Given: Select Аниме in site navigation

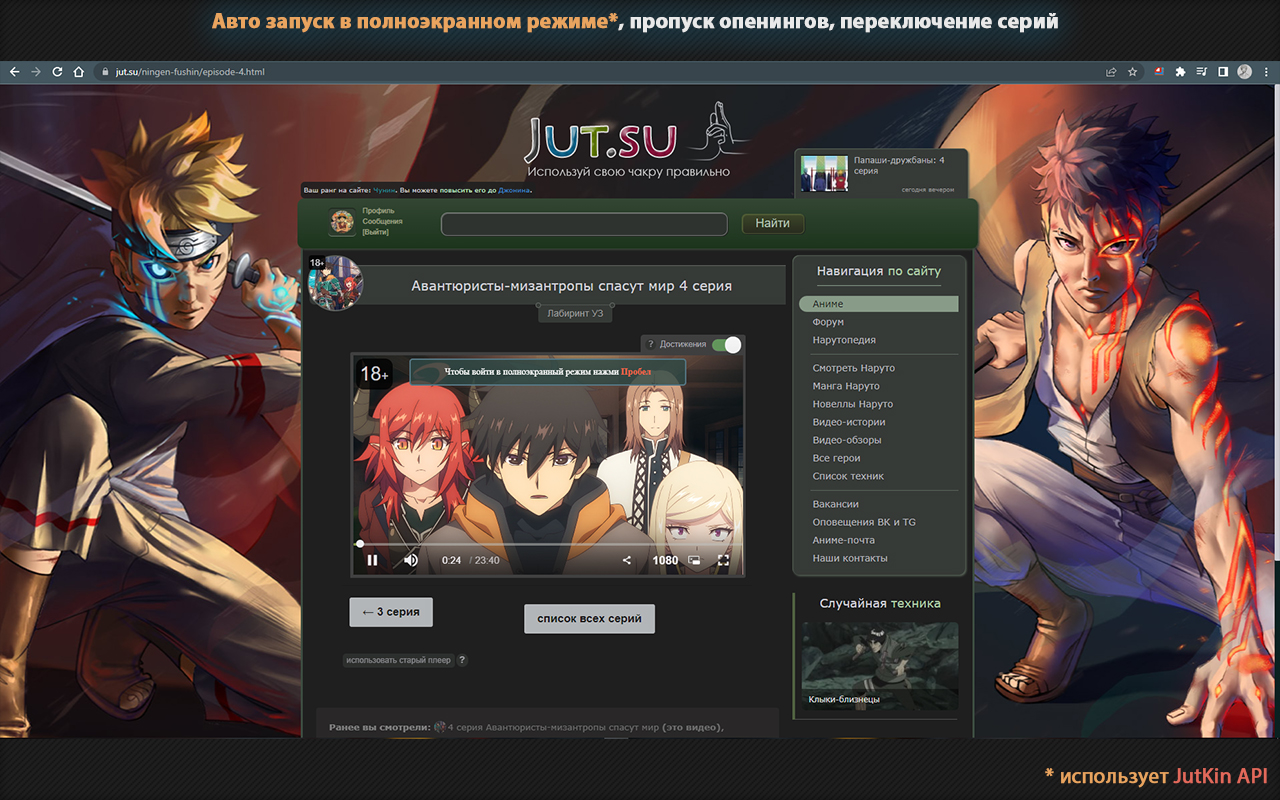Looking at the screenshot, I should (x=878, y=304).
